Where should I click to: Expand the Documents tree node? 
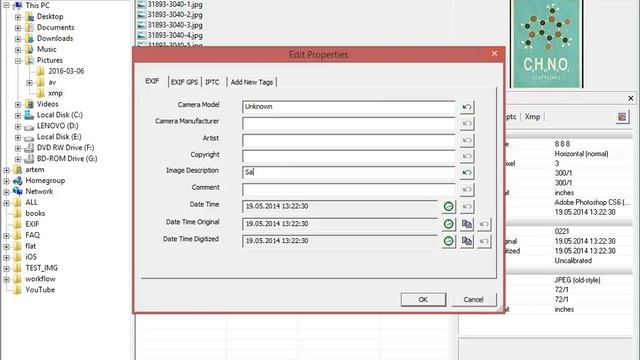[18, 28]
